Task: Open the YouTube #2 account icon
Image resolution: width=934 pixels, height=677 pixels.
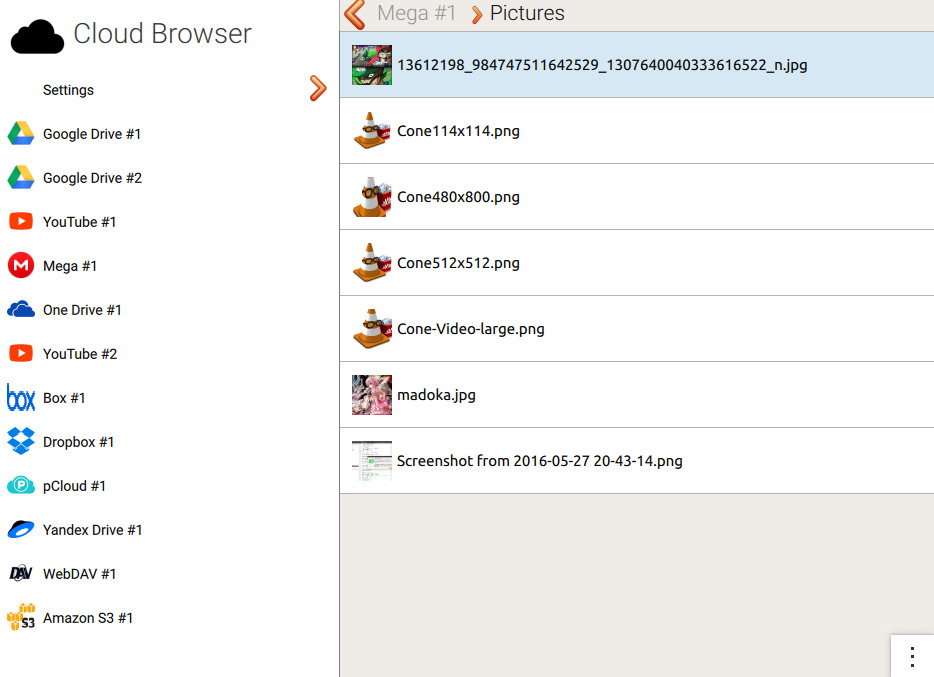Action: tap(21, 354)
